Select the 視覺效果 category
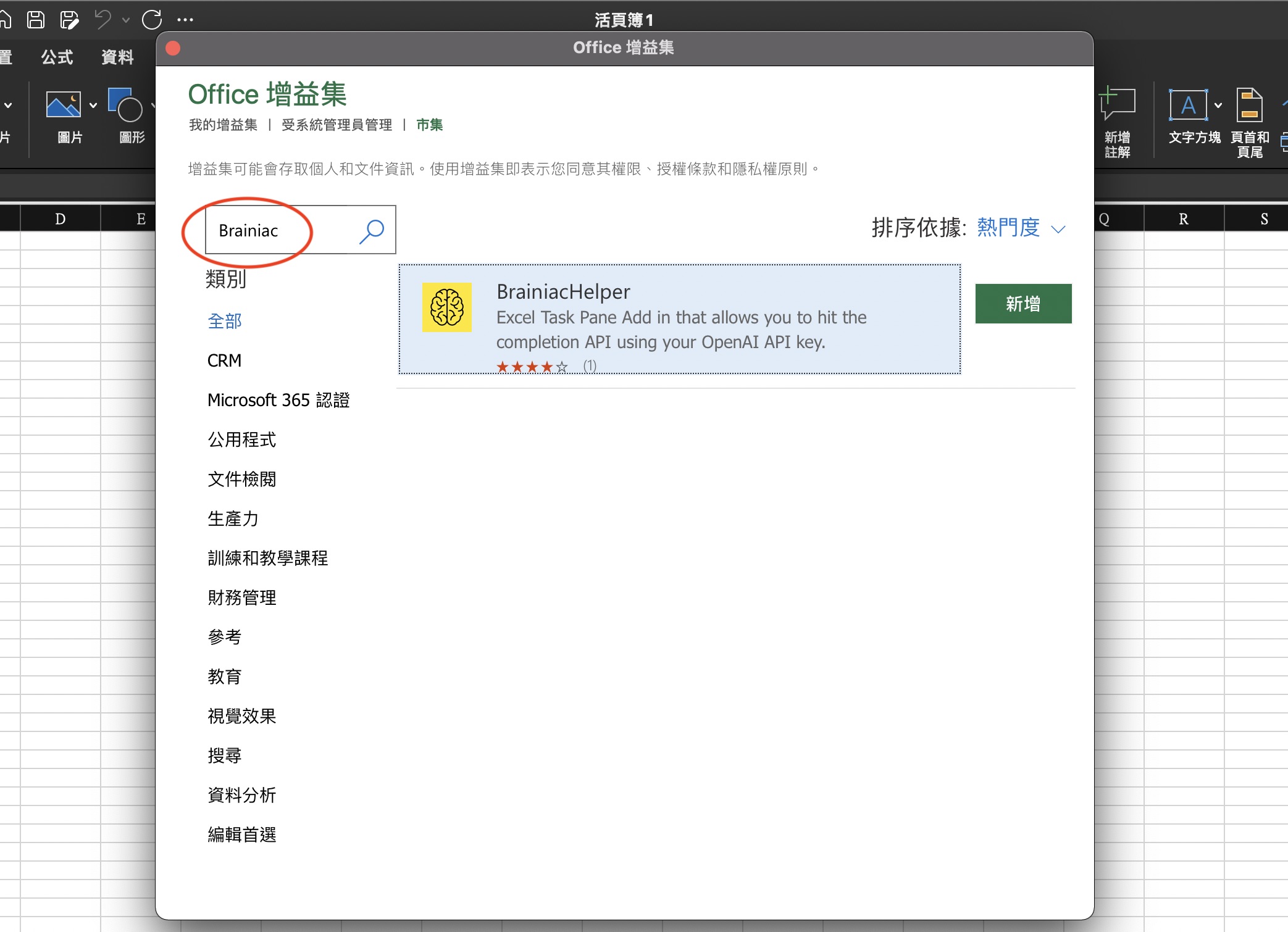This screenshot has width=1288, height=932. click(x=242, y=716)
